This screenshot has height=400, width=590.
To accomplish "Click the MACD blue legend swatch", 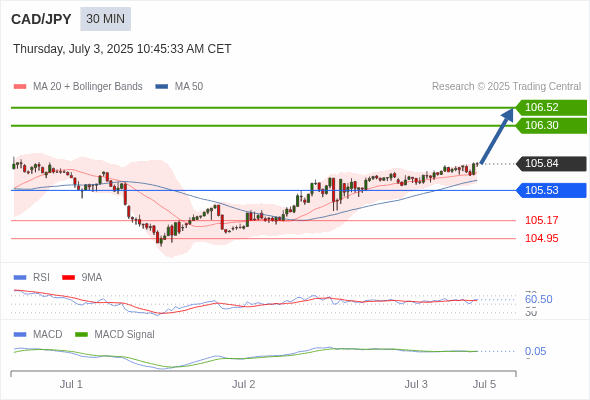I will click(20, 335).
